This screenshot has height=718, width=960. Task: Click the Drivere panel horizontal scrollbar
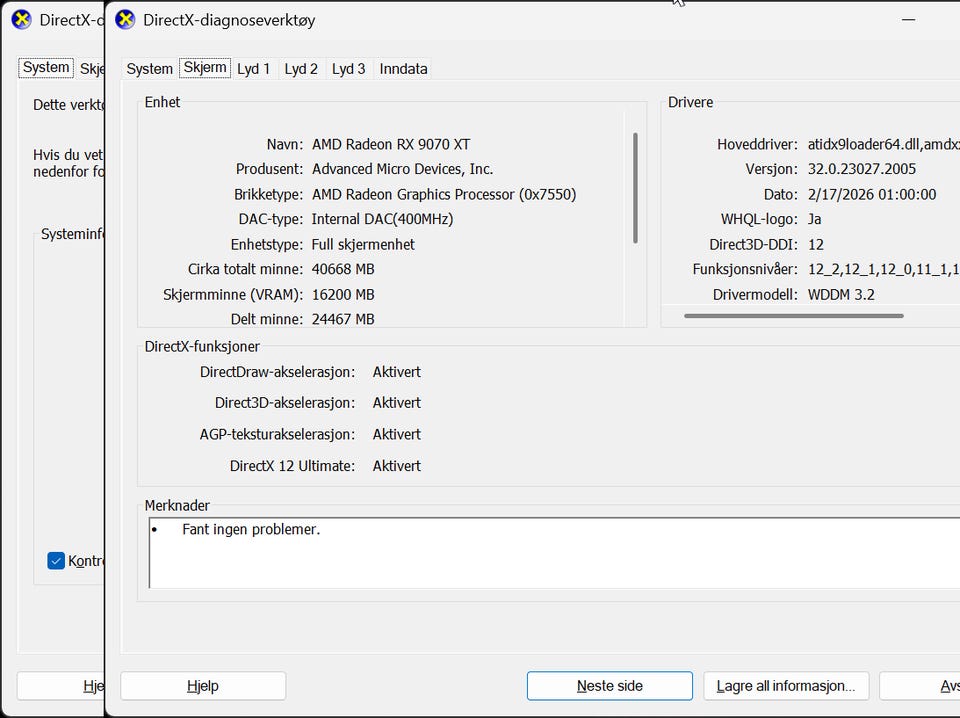tap(794, 316)
